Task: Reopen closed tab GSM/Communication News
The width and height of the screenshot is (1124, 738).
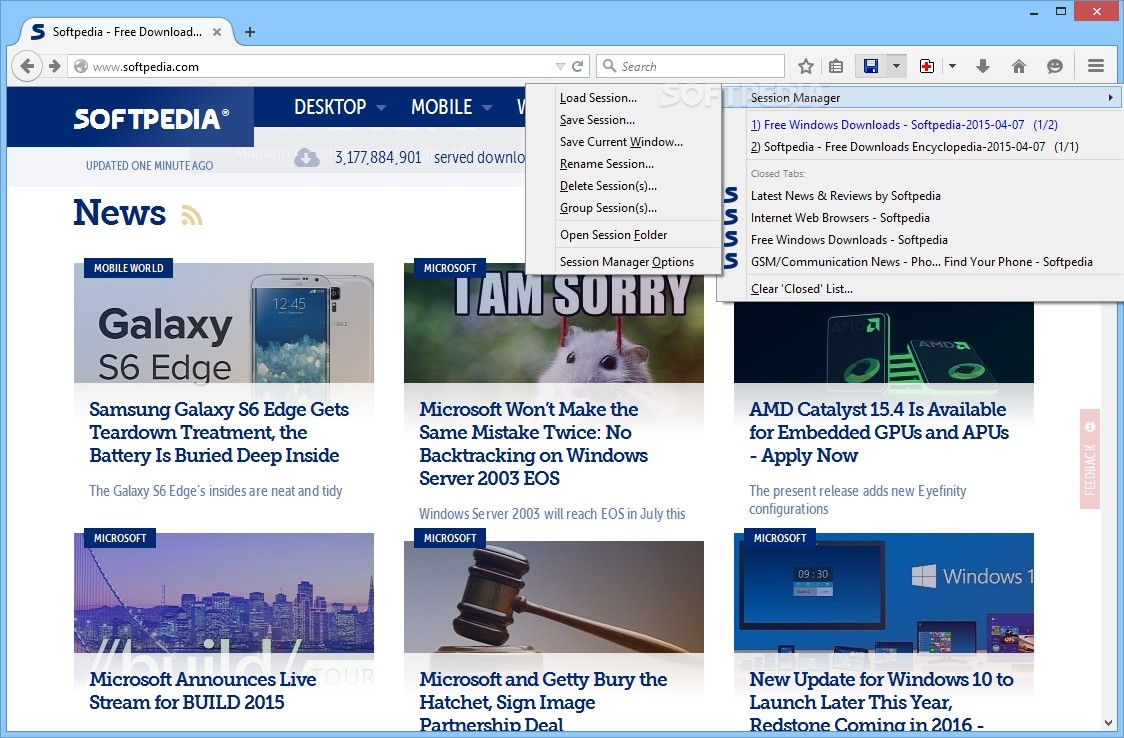Action: click(x=920, y=262)
